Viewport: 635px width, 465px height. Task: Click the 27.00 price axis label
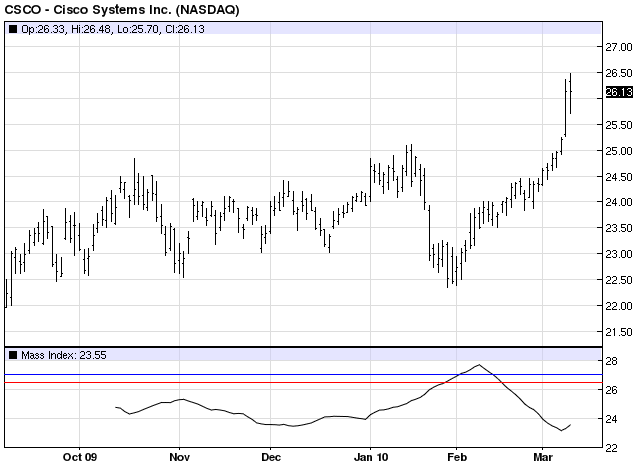(x=619, y=47)
